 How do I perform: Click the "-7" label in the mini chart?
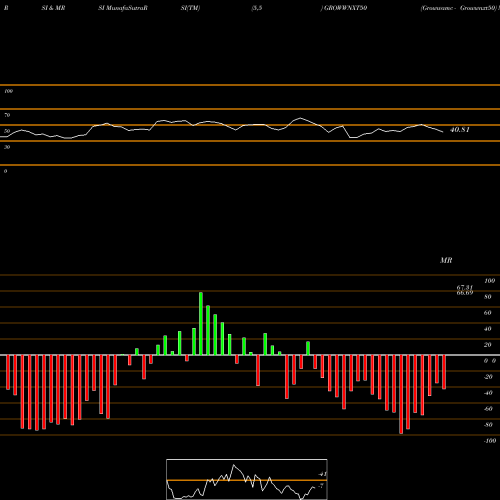coord(321,486)
